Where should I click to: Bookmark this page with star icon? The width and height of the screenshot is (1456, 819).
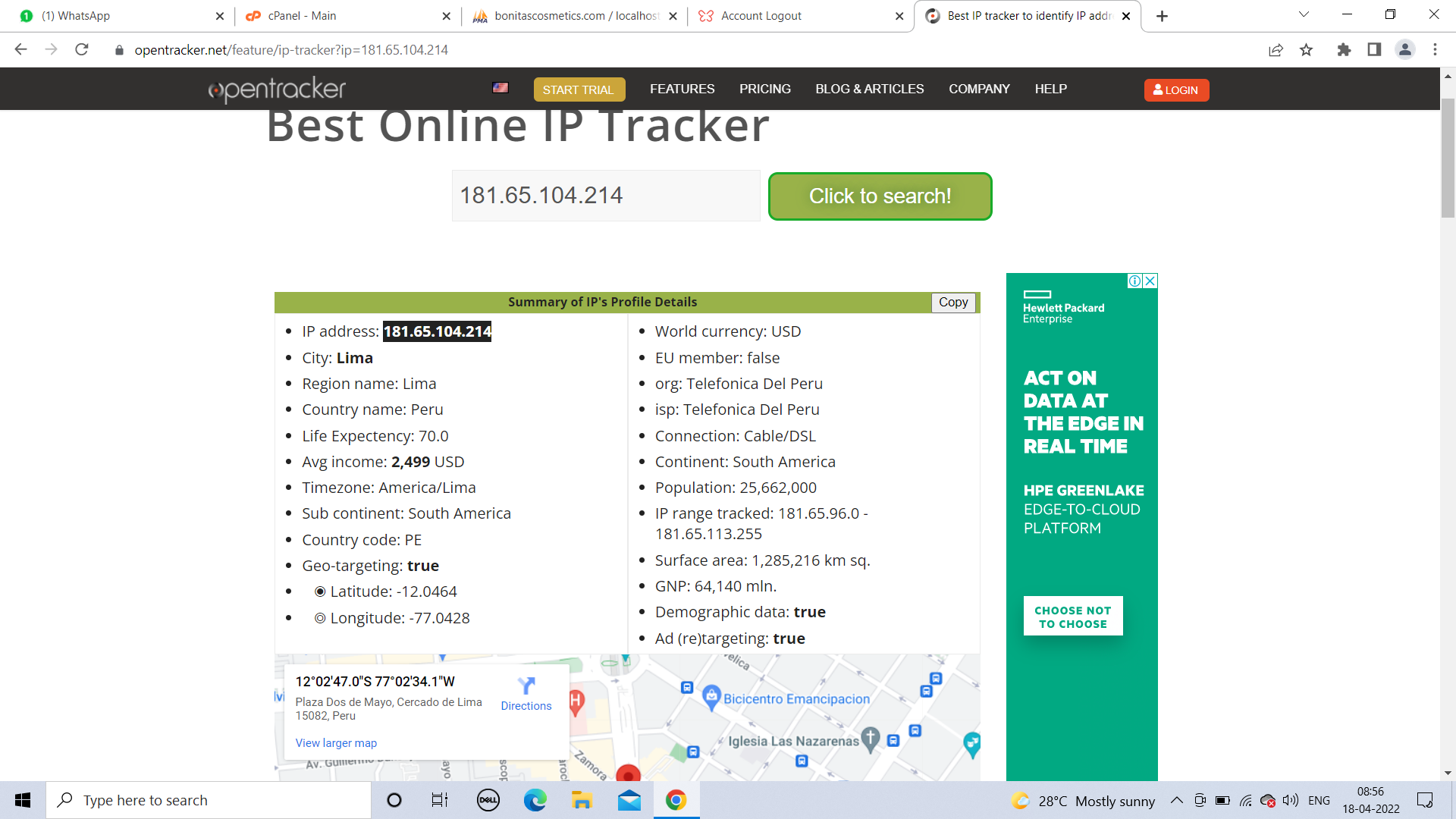[1306, 50]
